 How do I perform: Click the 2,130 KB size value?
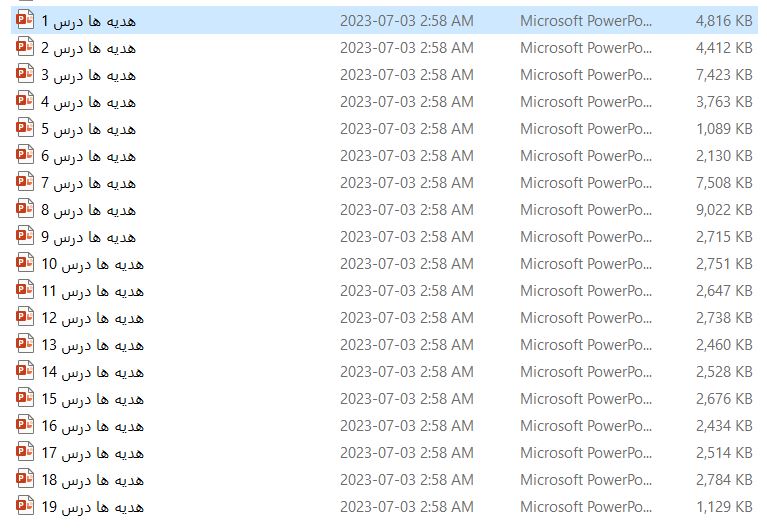[x=724, y=155]
